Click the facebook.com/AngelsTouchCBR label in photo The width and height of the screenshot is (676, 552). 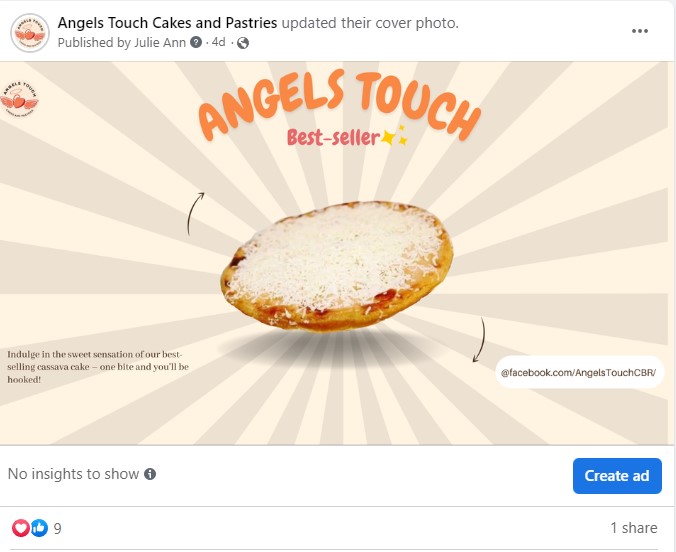pyautogui.click(x=582, y=372)
